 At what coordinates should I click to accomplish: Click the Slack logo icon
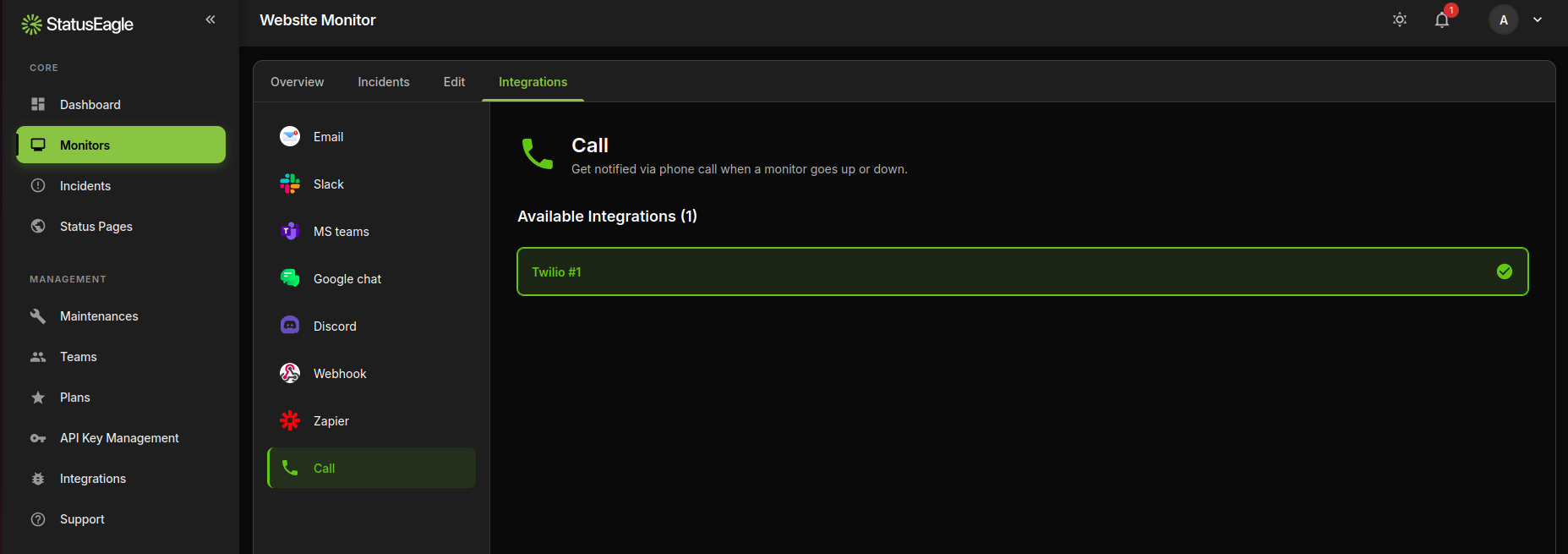(x=290, y=184)
